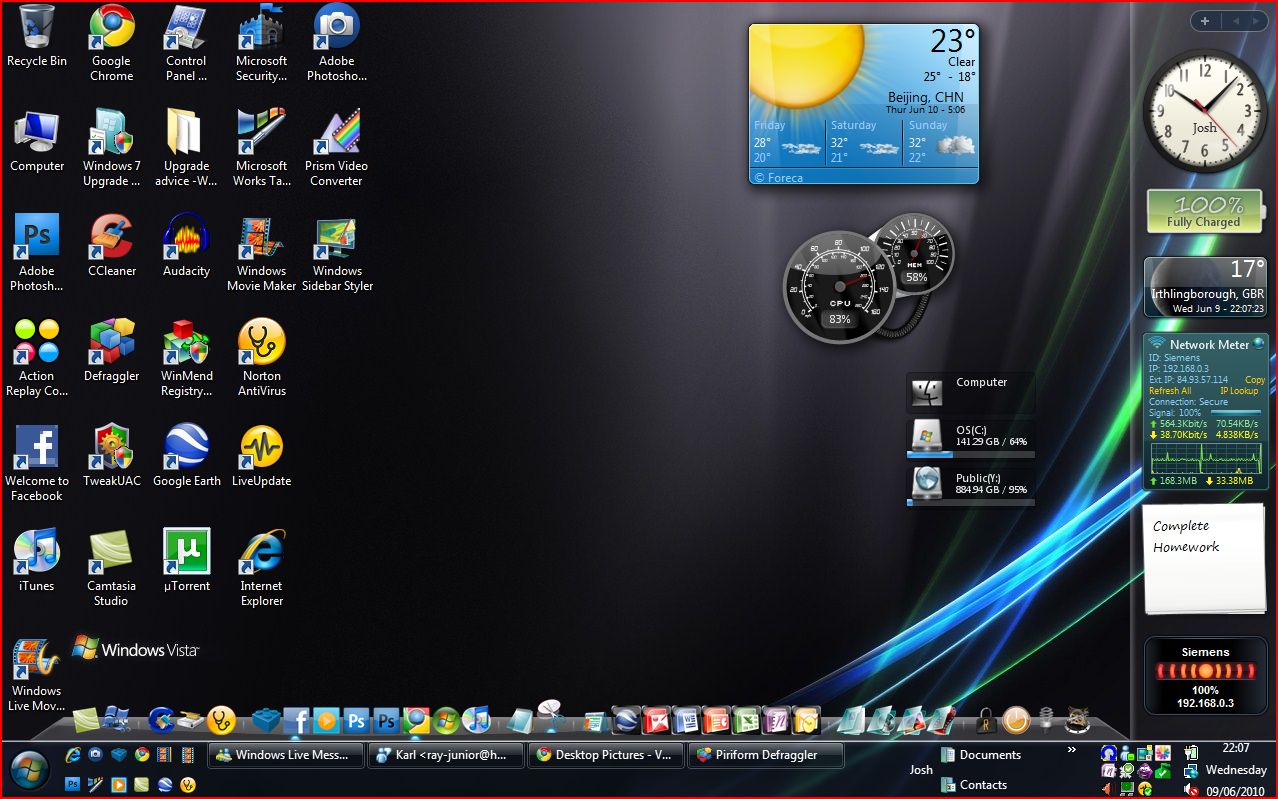The width and height of the screenshot is (1278, 799).
Task: Open the Windows Sidebar Styler shortcut
Action: click(x=337, y=253)
